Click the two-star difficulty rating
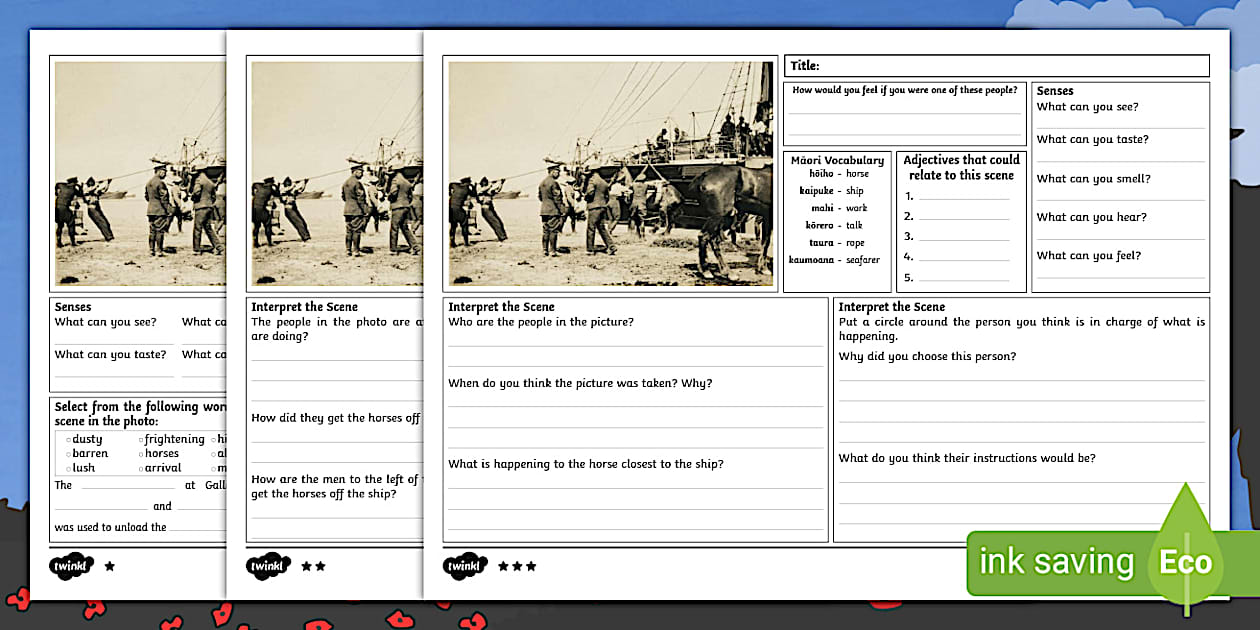Viewport: 1260px width, 630px height. [312, 567]
